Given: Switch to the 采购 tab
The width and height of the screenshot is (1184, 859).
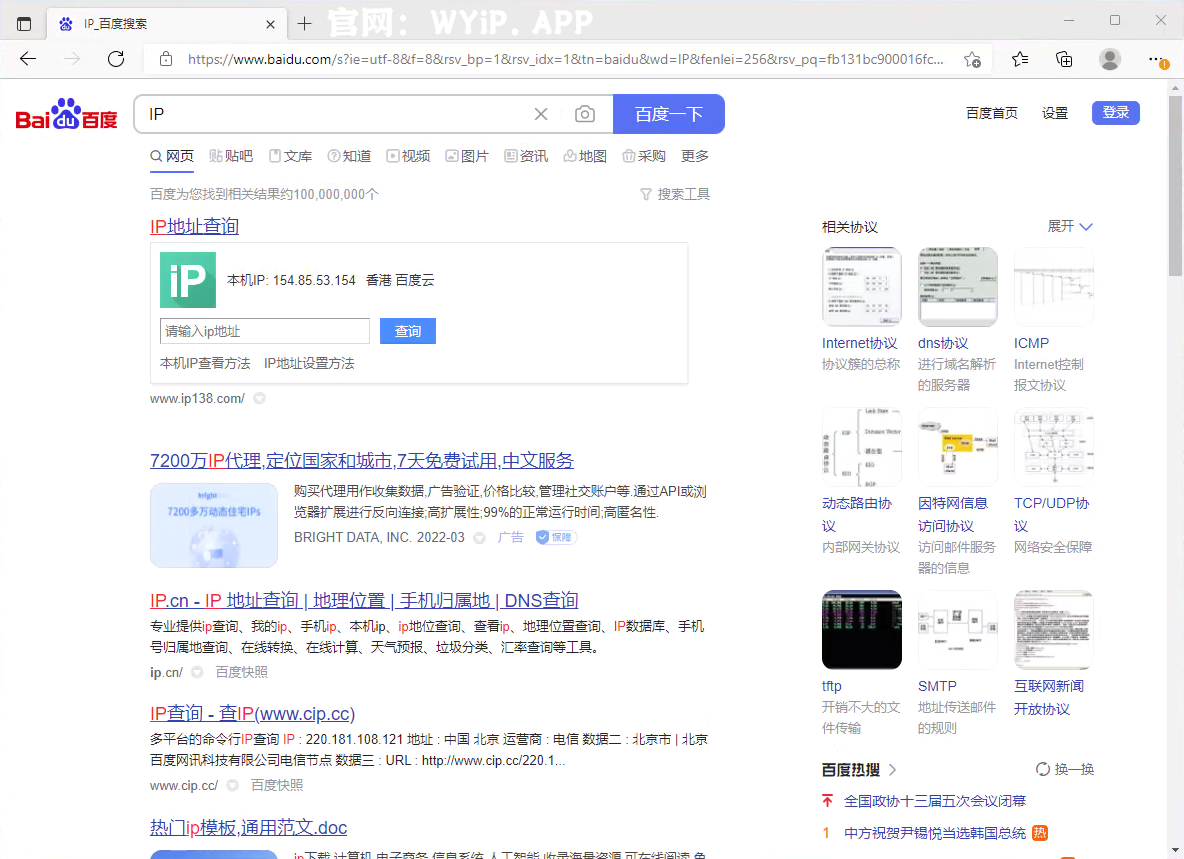Looking at the screenshot, I should point(644,156).
